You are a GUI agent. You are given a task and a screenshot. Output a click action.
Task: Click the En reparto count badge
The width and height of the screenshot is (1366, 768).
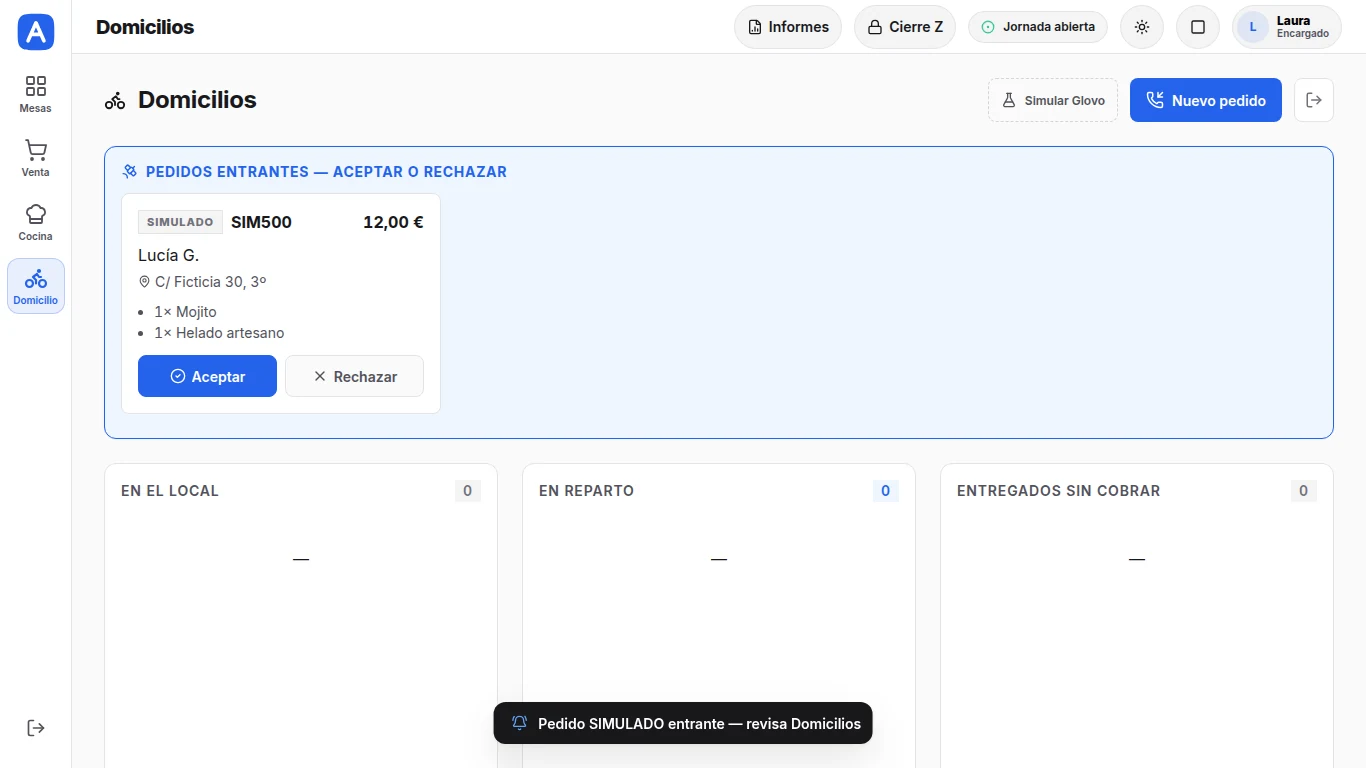(x=885, y=491)
